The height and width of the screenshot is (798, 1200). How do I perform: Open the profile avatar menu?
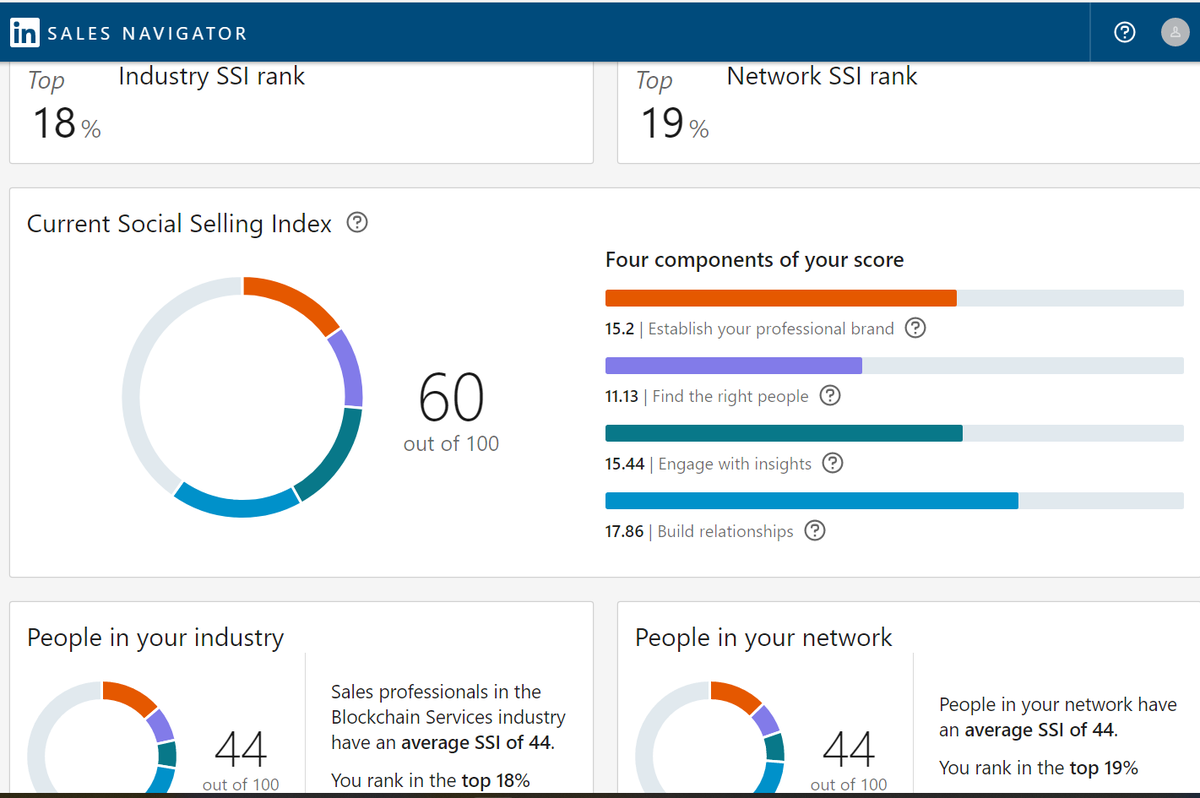[1175, 32]
